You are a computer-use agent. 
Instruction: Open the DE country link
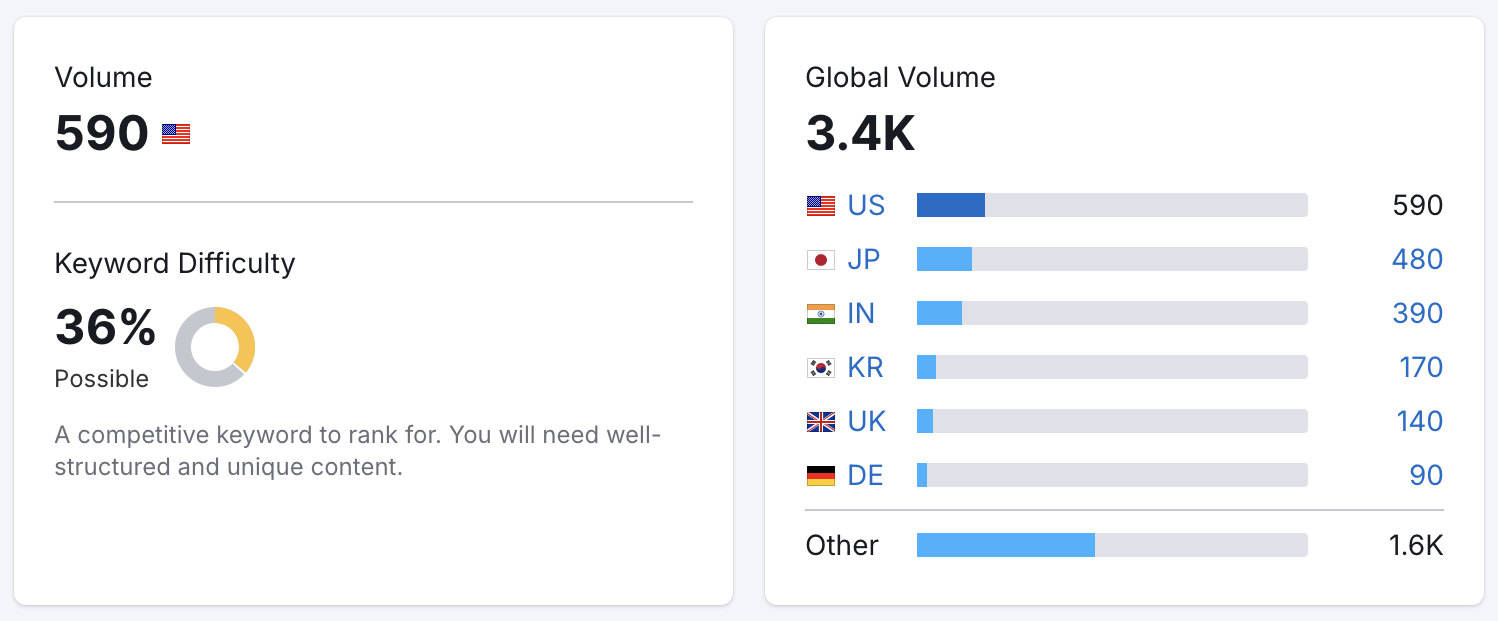866,476
